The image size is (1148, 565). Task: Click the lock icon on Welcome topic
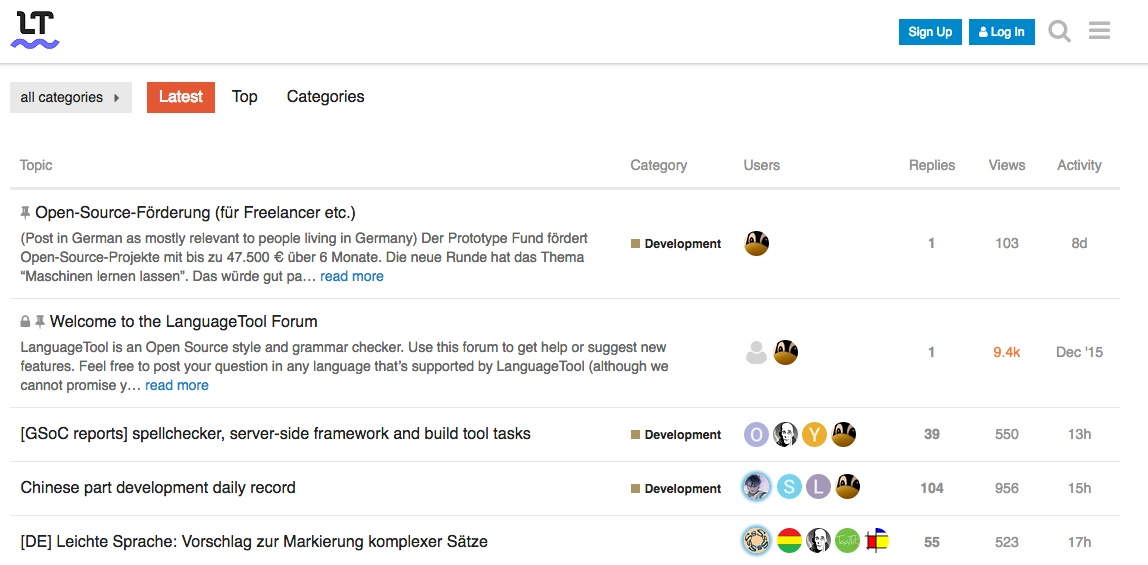25,322
